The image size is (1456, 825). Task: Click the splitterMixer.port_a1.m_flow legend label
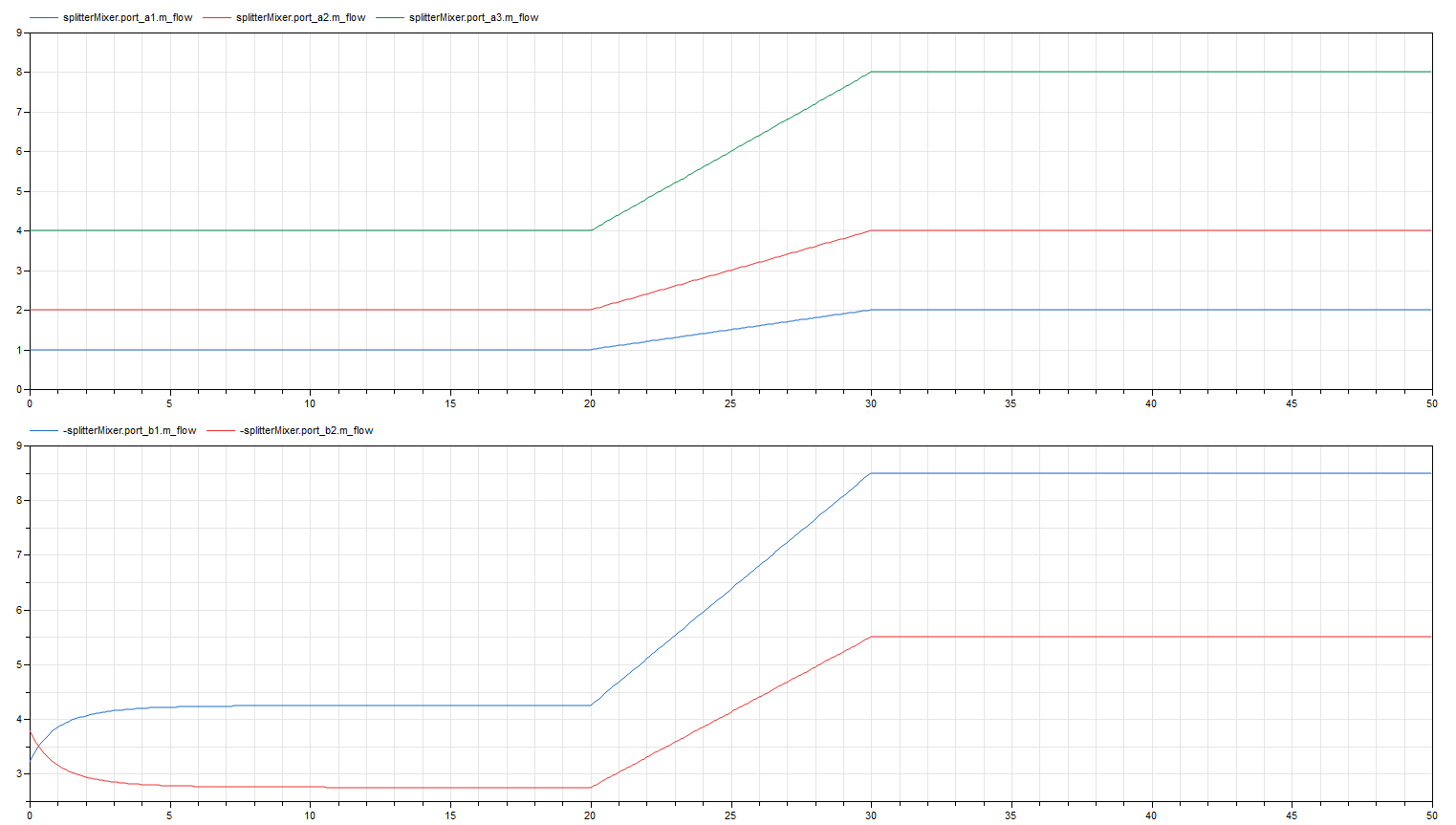pyautogui.click(x=127, y=18)
